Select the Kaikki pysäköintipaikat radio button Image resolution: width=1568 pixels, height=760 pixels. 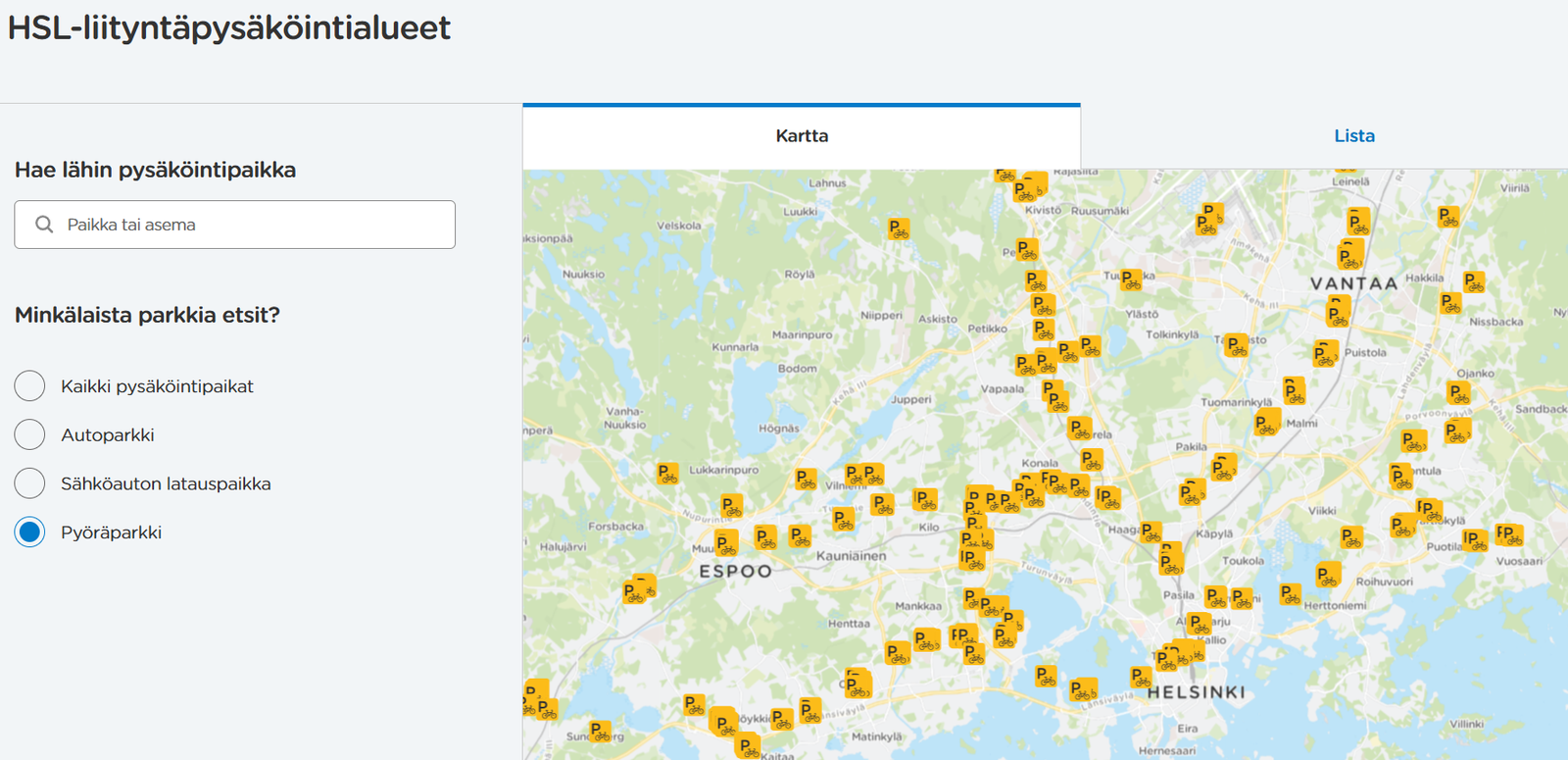[x=29, y=386]
